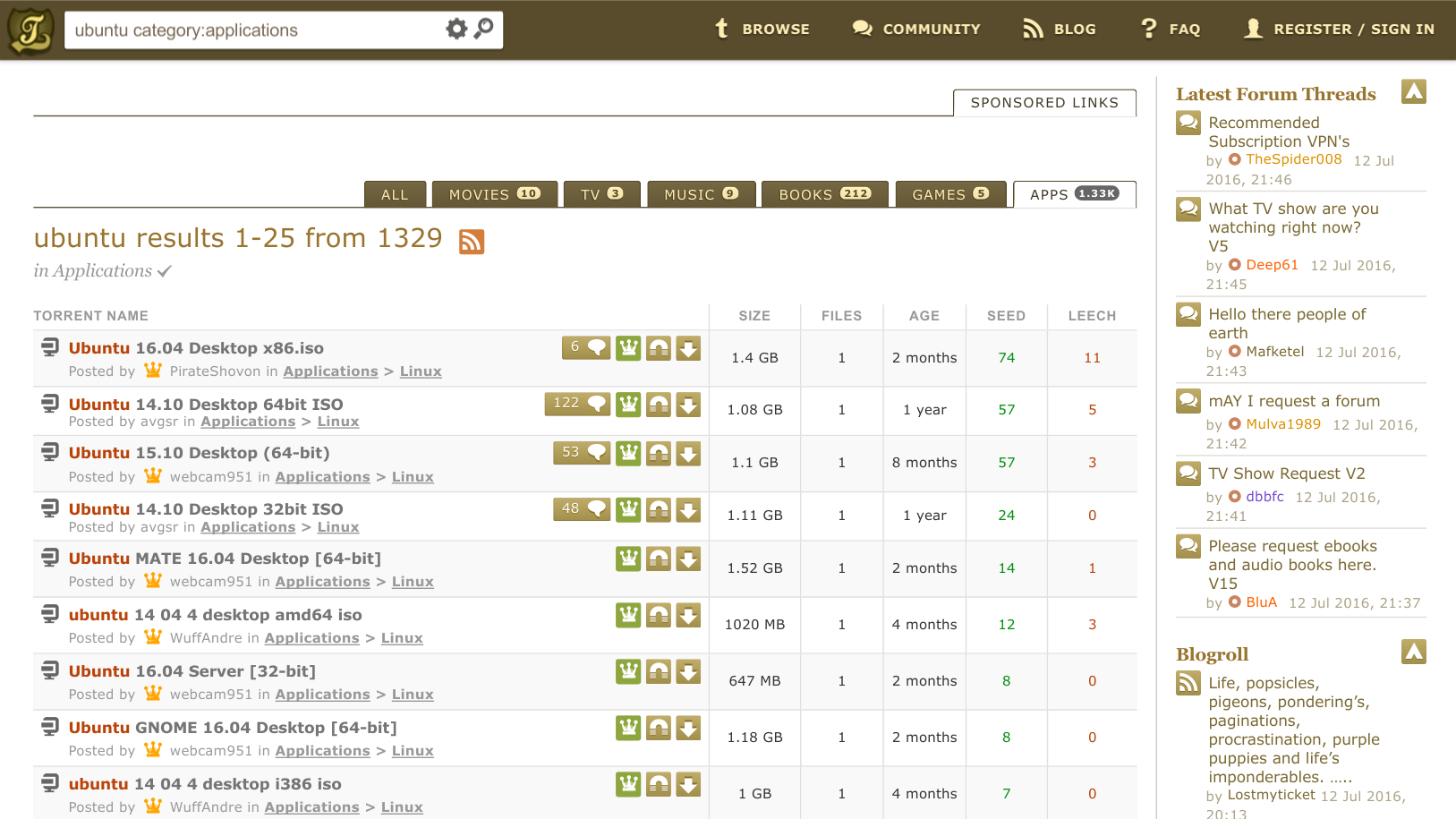Sort results by AGE column
The image size is (1456, 819).
(924, 316)
